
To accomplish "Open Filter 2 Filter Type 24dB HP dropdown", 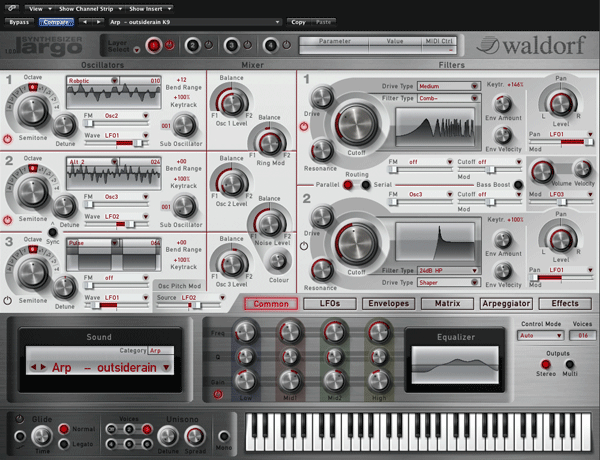I will (448, 271).
